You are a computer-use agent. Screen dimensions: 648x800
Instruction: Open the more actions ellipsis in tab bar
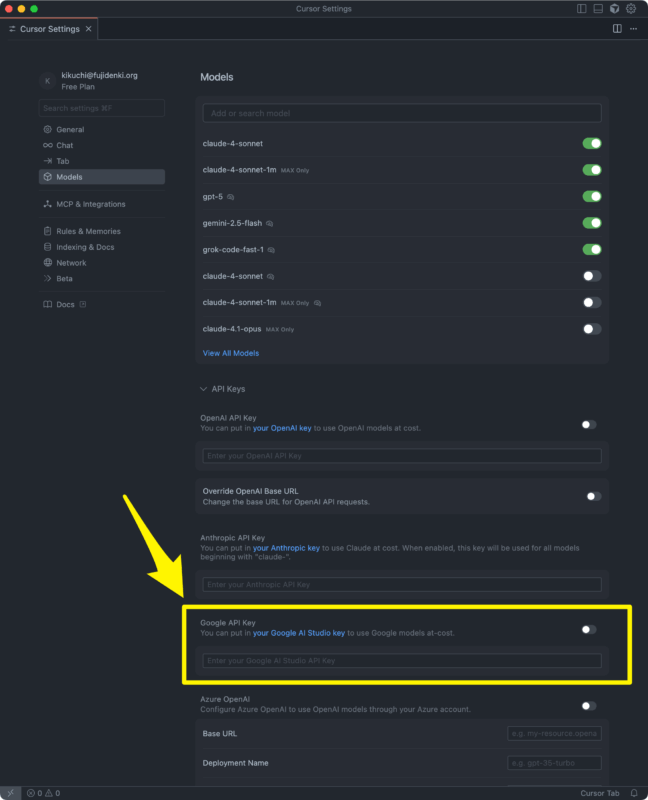pos(633,29)
